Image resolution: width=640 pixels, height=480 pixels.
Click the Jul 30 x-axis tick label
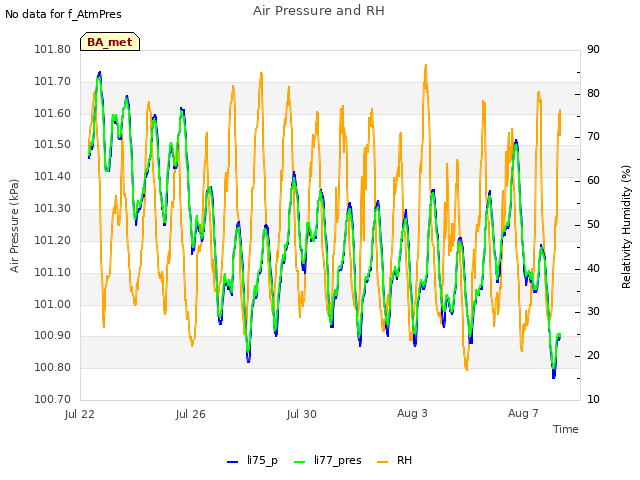[302, 414]
